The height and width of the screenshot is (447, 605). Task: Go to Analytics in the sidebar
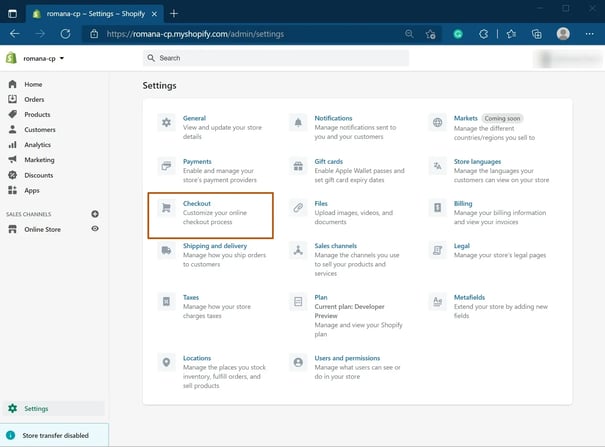[37, 145]
